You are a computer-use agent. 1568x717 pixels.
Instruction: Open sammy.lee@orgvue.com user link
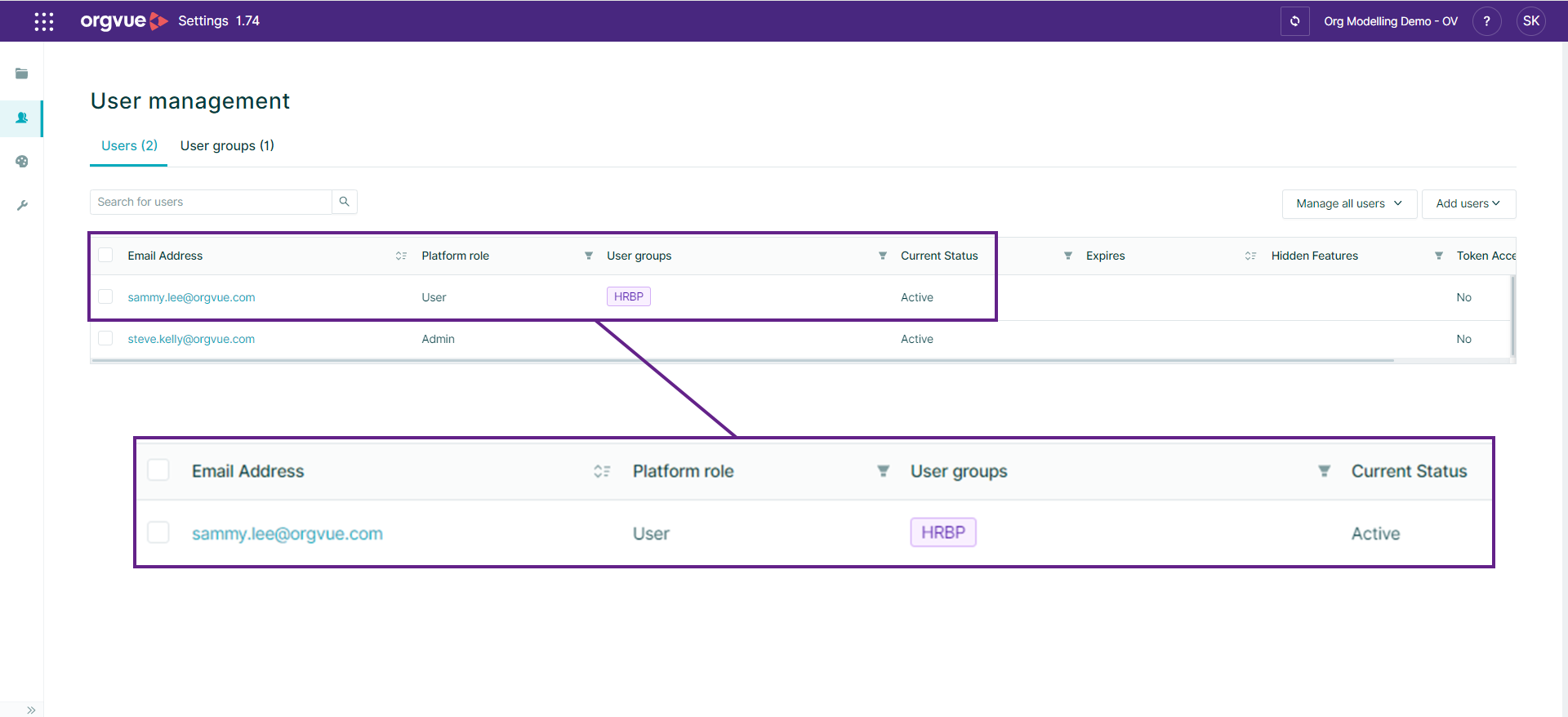tap(191, 297)
